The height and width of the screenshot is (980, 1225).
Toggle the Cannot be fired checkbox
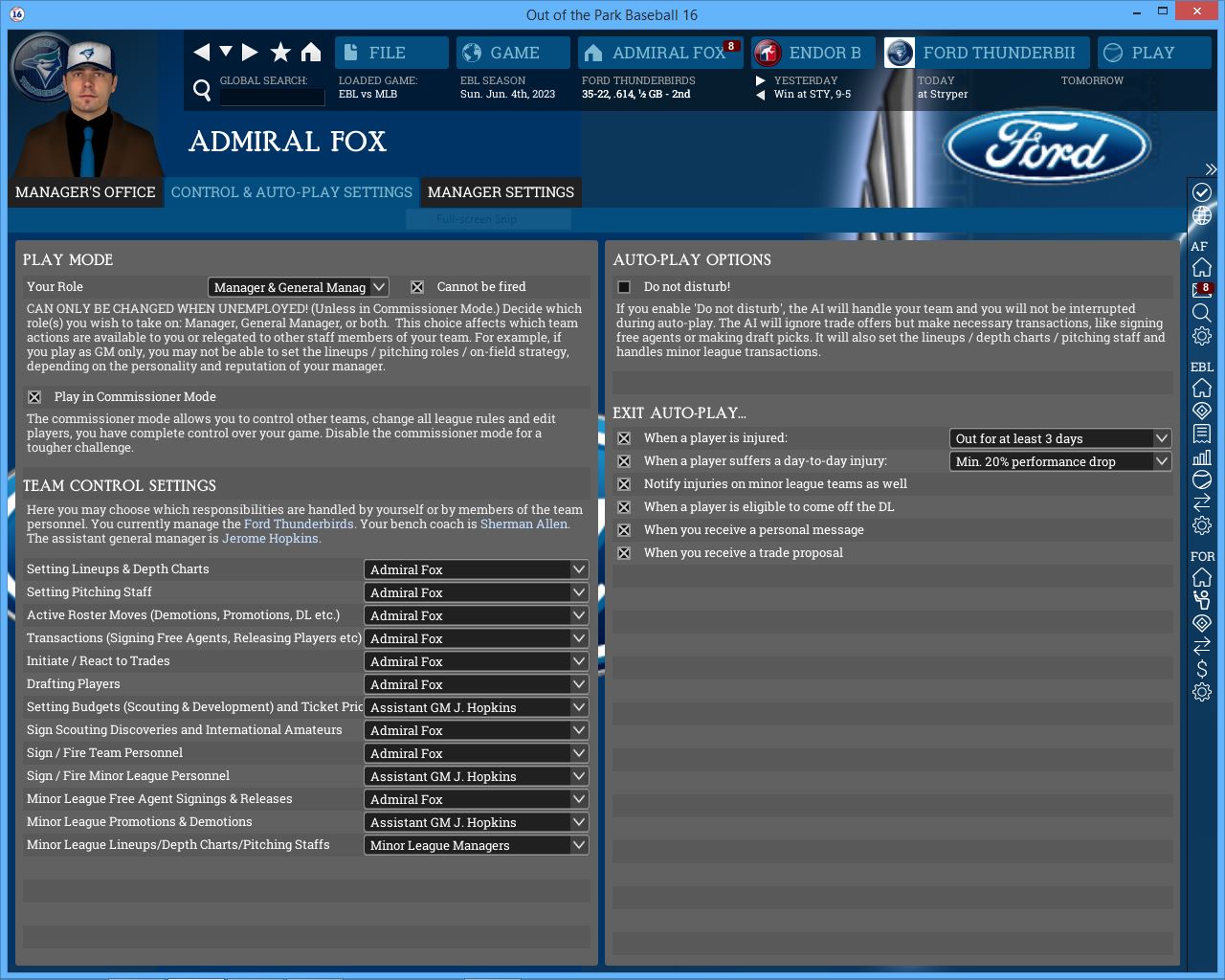coord(417,287)
